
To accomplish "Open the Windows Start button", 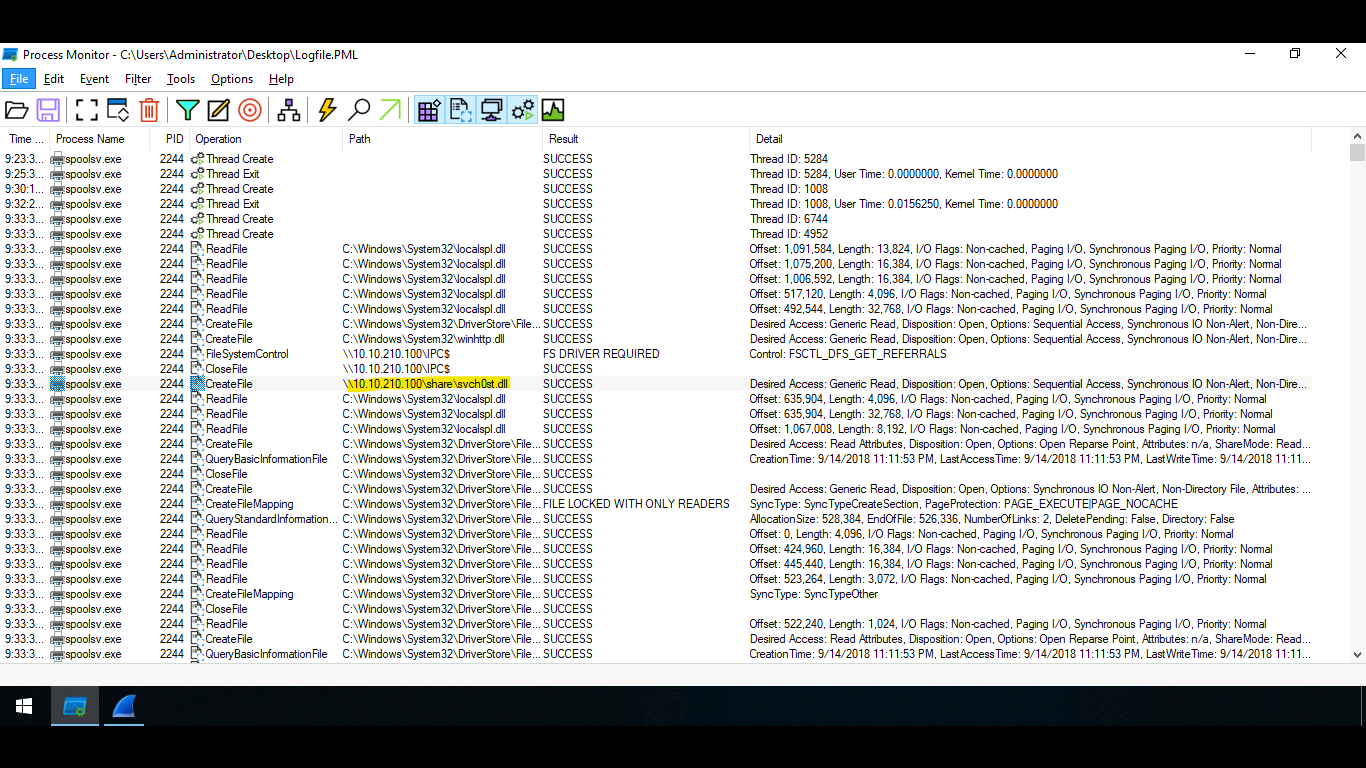I will (24, 707).
